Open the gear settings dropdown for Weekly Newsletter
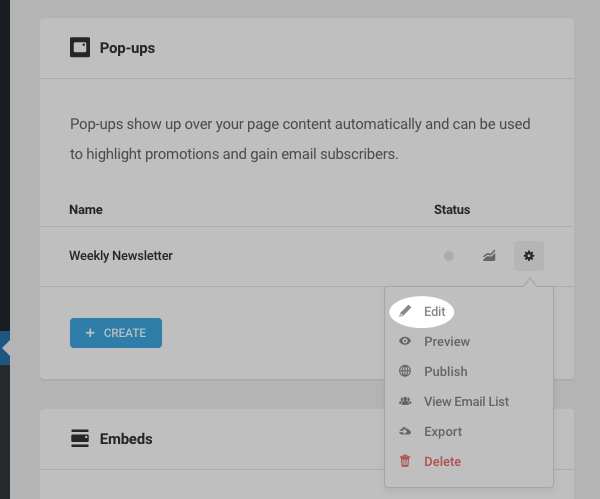Image resolution: width=600 pixels, height=499 pixels. (529, 256)
